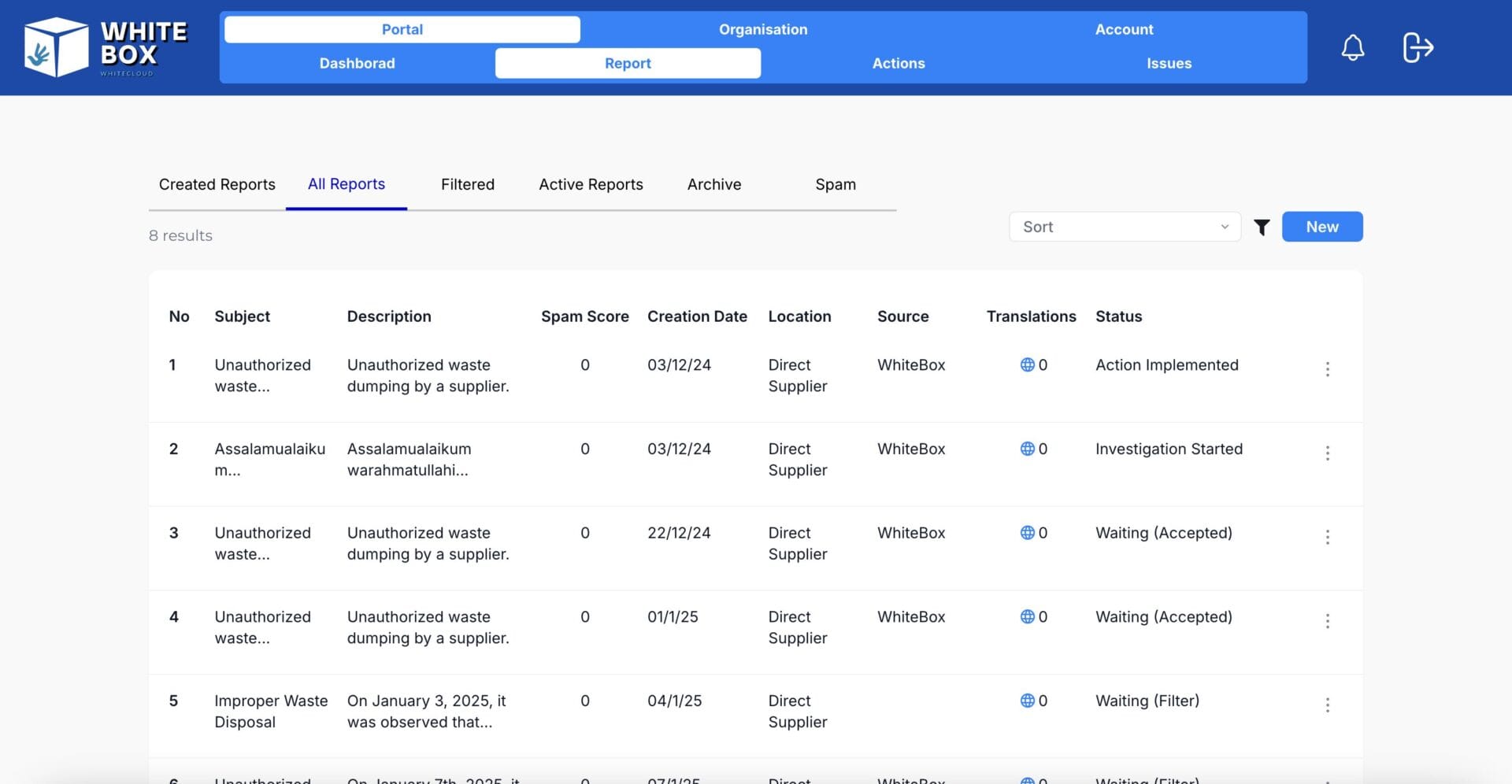The height and width of the screenshot is (784, 1512).
Task: Switch to the Account section
Action: 1124,29
